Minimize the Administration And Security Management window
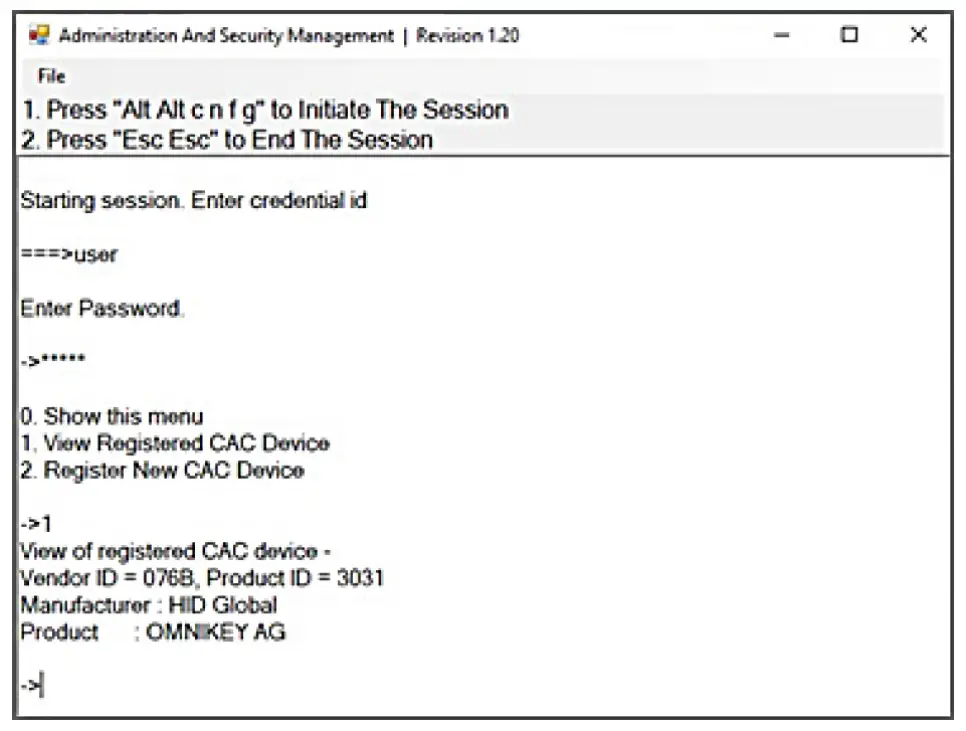The image size is (966, 731). point(779,35)
